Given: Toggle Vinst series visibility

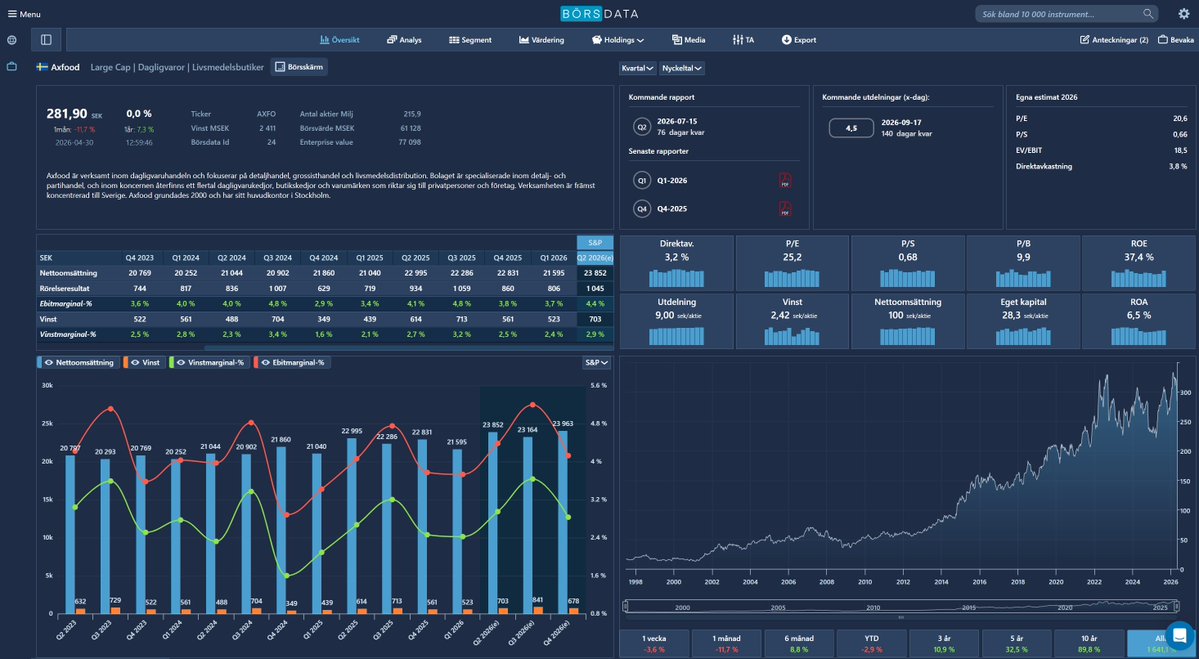Looking at the screenshot, I should pos(145,362).
